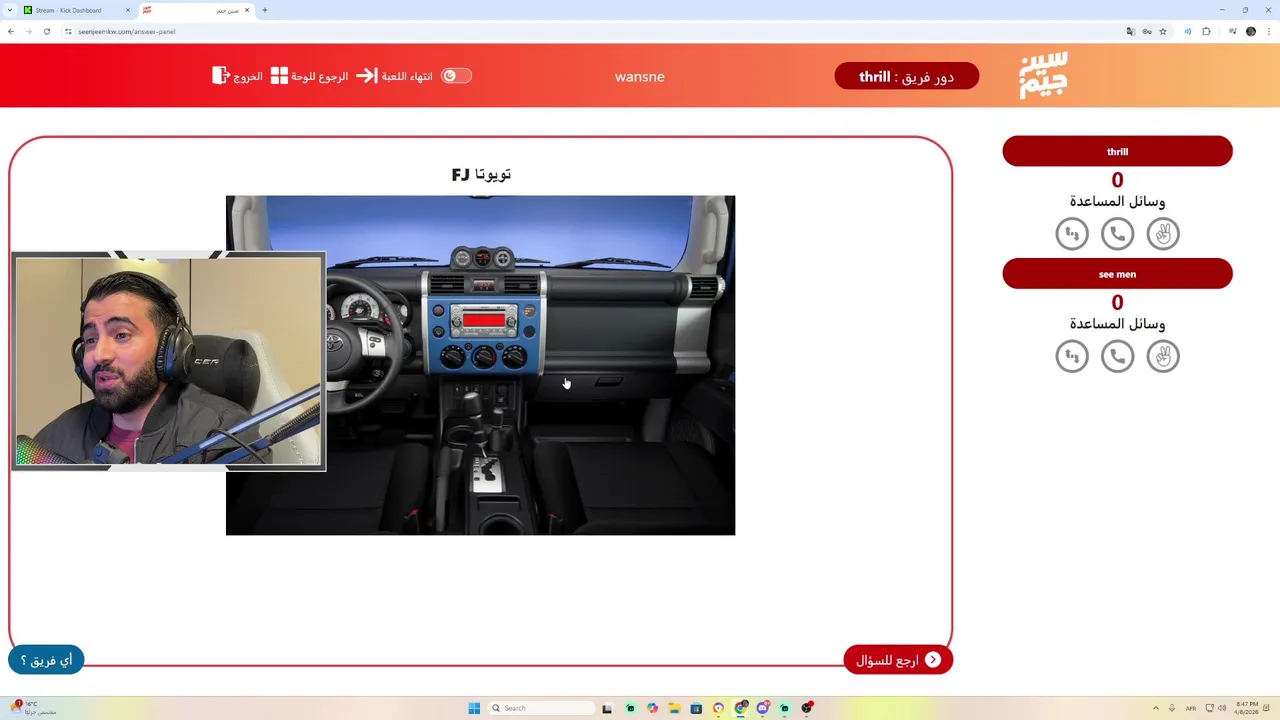1280x720 pixels.
Task: Click the taskbar Search box
Action: pyautogui.click(x=541, y=708)
